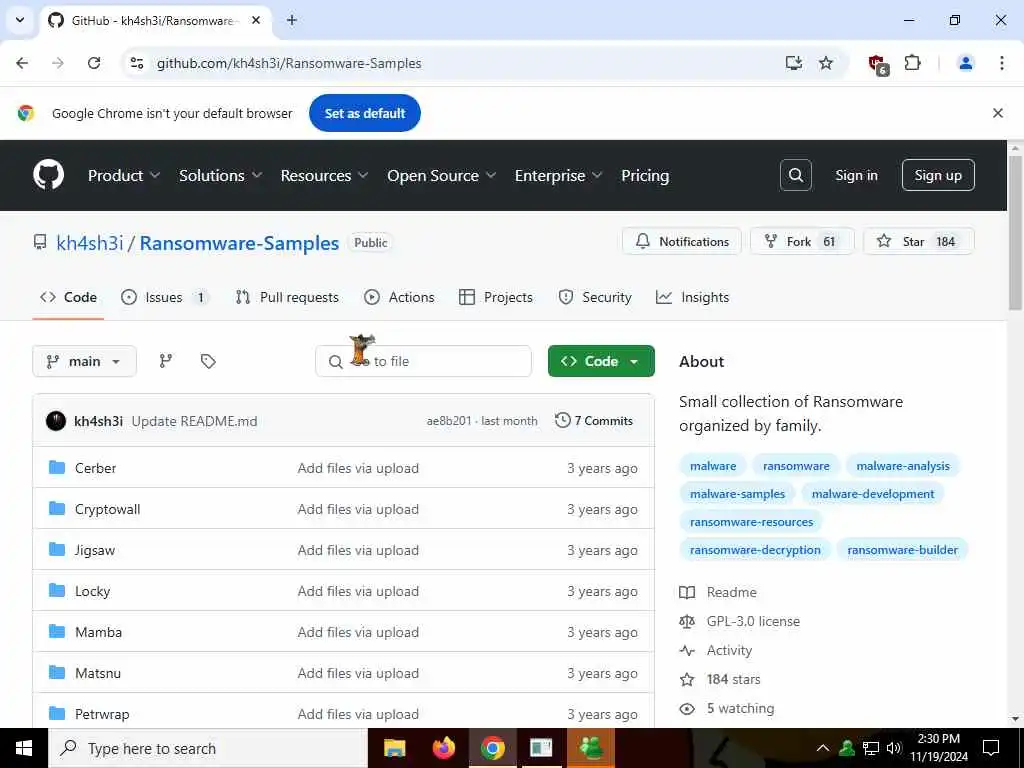
Task: Click Chrome icon in taskbar
Action: [492, 748]
